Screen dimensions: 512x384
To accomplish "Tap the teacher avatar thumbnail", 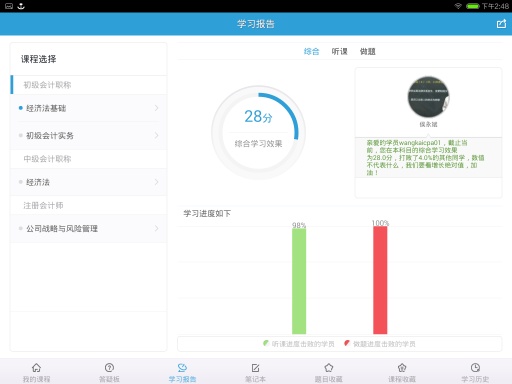I will tap(428, 97).
